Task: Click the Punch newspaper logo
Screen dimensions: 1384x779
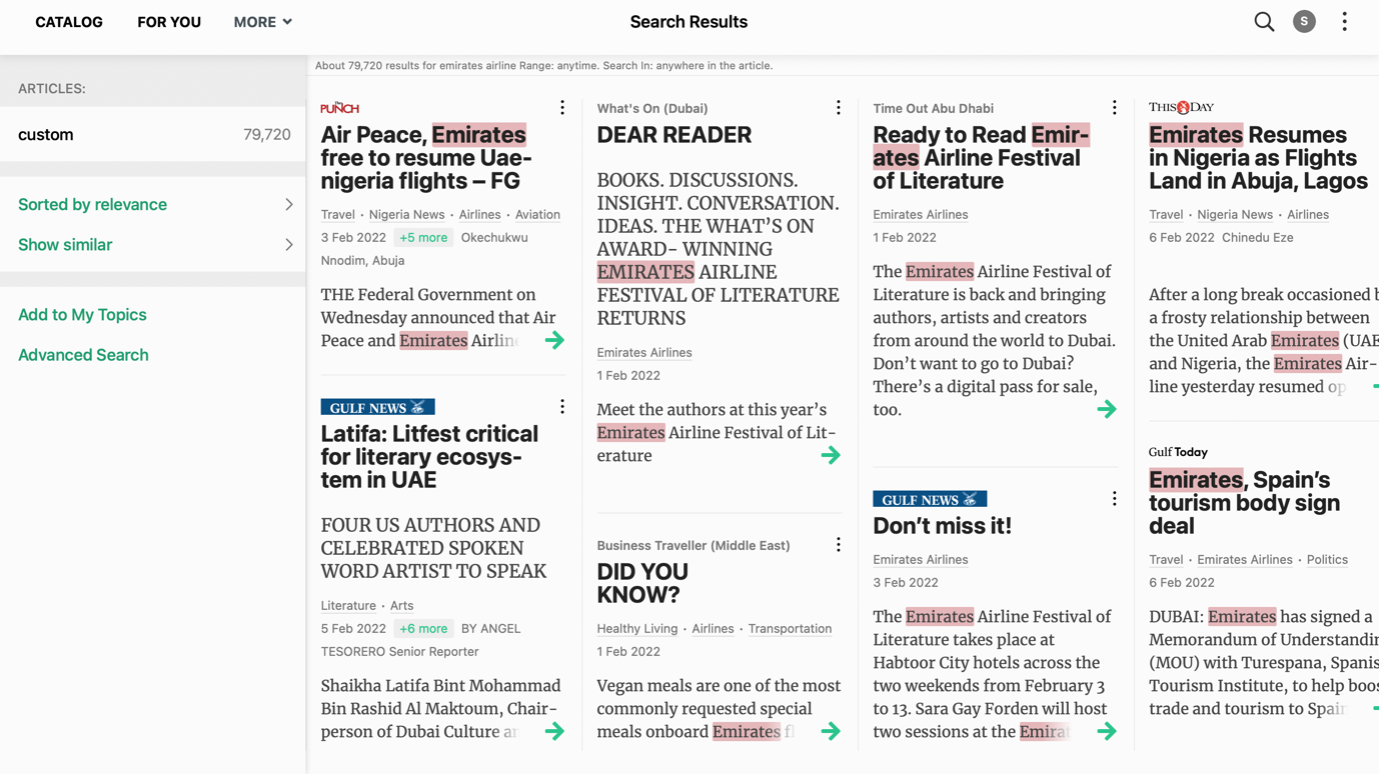Action: tap(340, 108)
